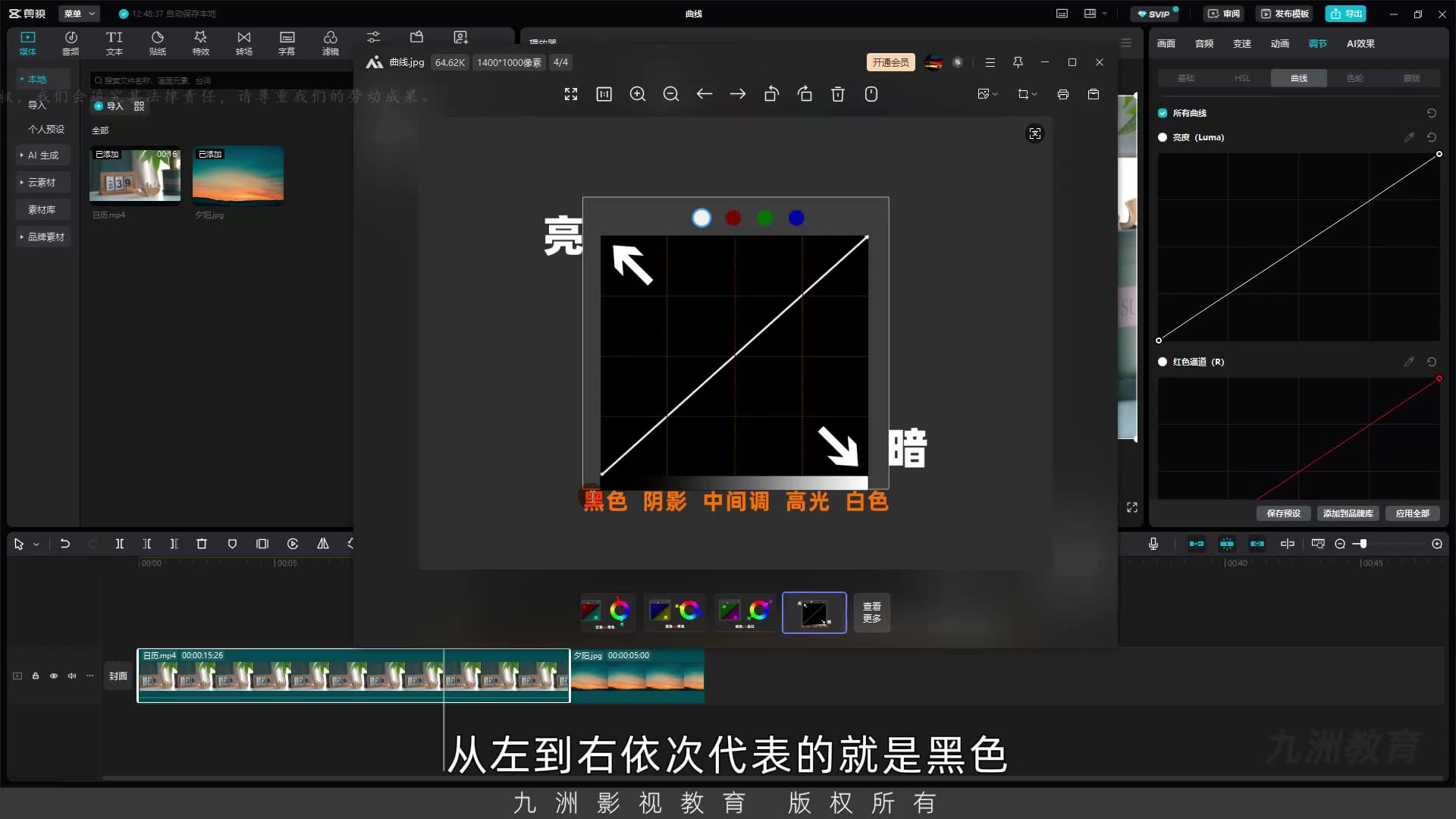Toggle auto-snap icon above timeline
The width and height of the screenshot is (1456, 819).
pos(1227,544)
